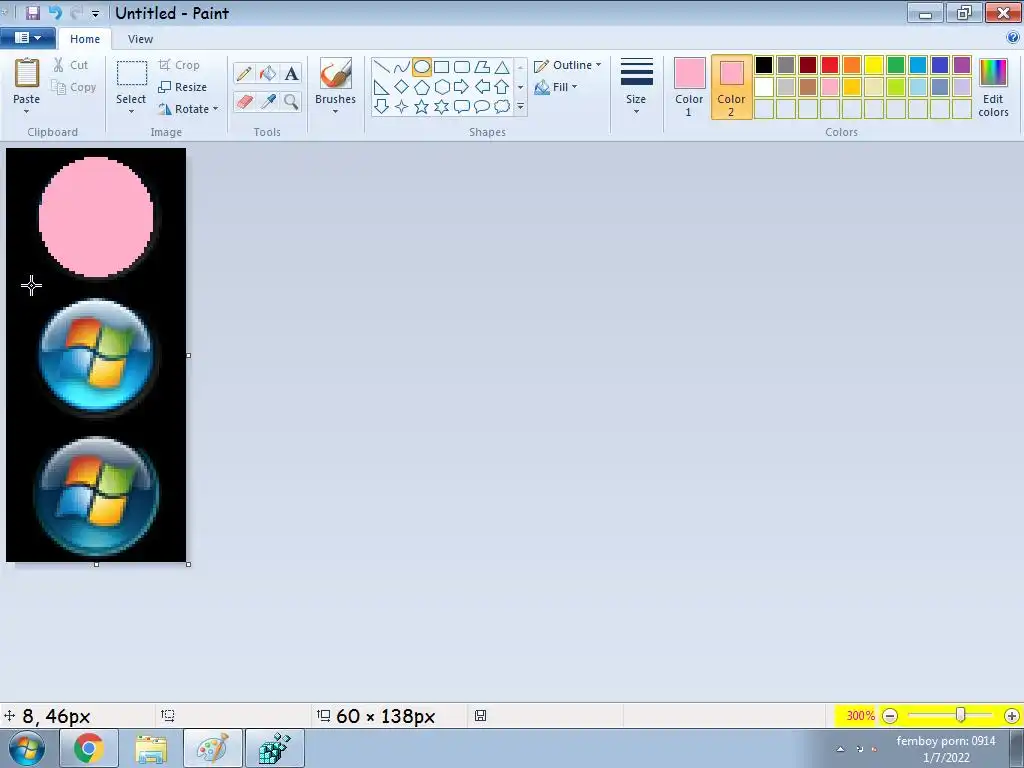The width and height of the screenshot is (1024, 768).
Task: Click the Edit colors button
Action: coord(993,88)
